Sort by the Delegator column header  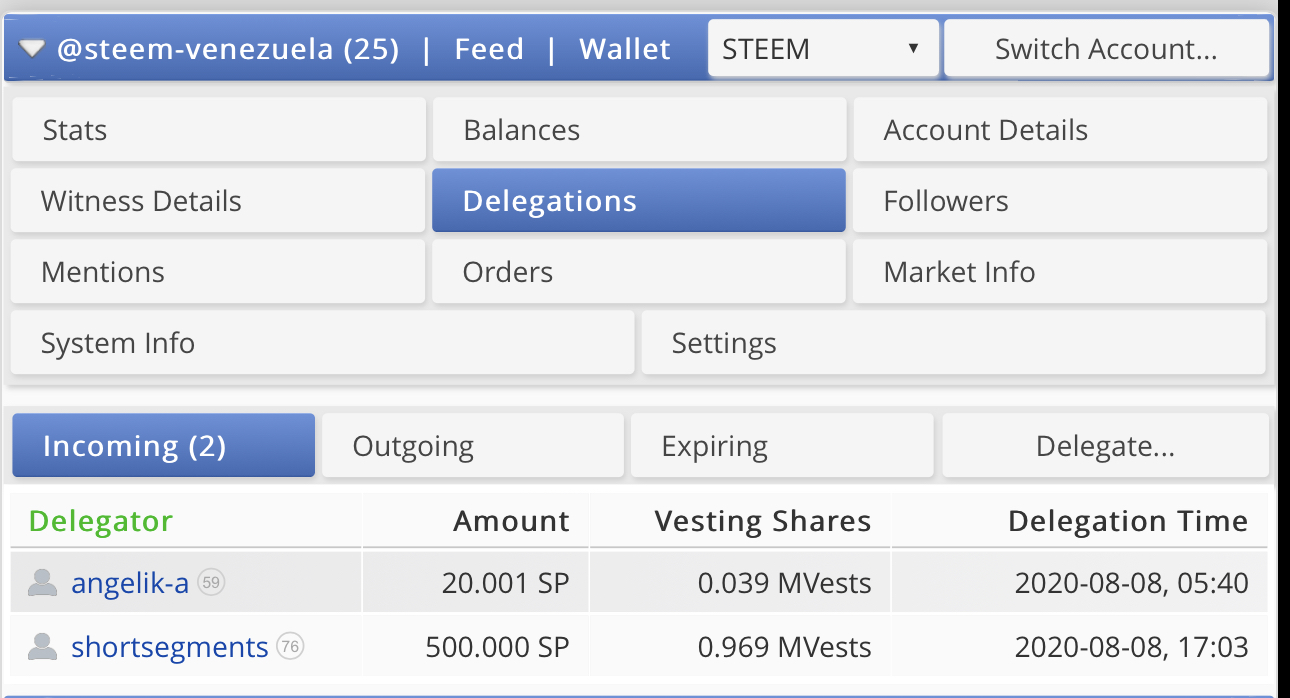(101, 521)
